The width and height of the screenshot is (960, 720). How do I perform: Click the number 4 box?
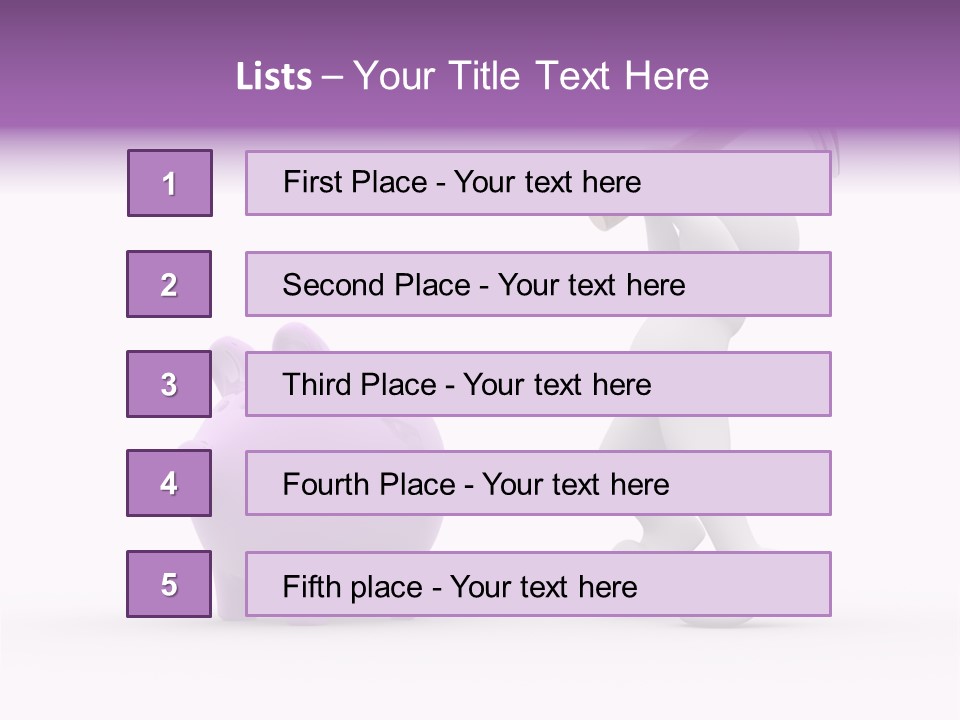(169, 483)
